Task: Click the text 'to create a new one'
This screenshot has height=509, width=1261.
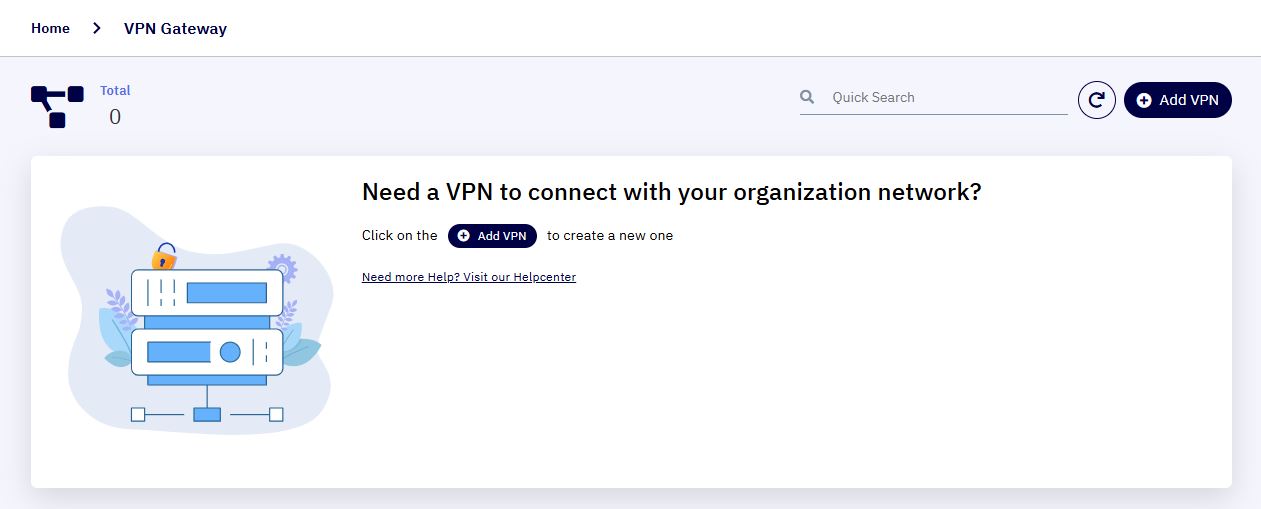Action: click(610, 236)
